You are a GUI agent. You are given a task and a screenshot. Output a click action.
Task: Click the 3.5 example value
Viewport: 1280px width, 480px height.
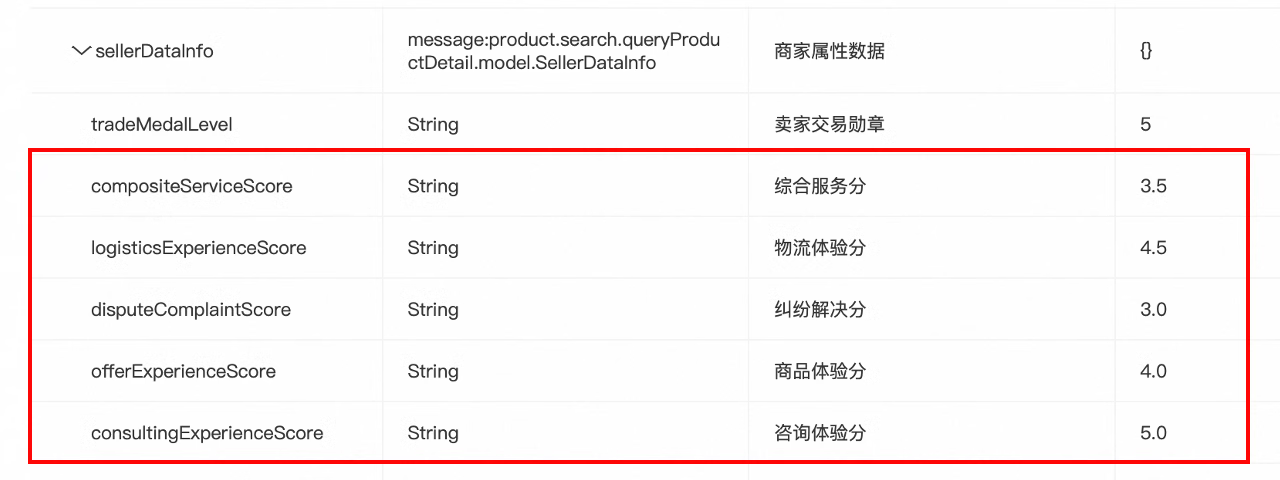(x=1153, y=186)
